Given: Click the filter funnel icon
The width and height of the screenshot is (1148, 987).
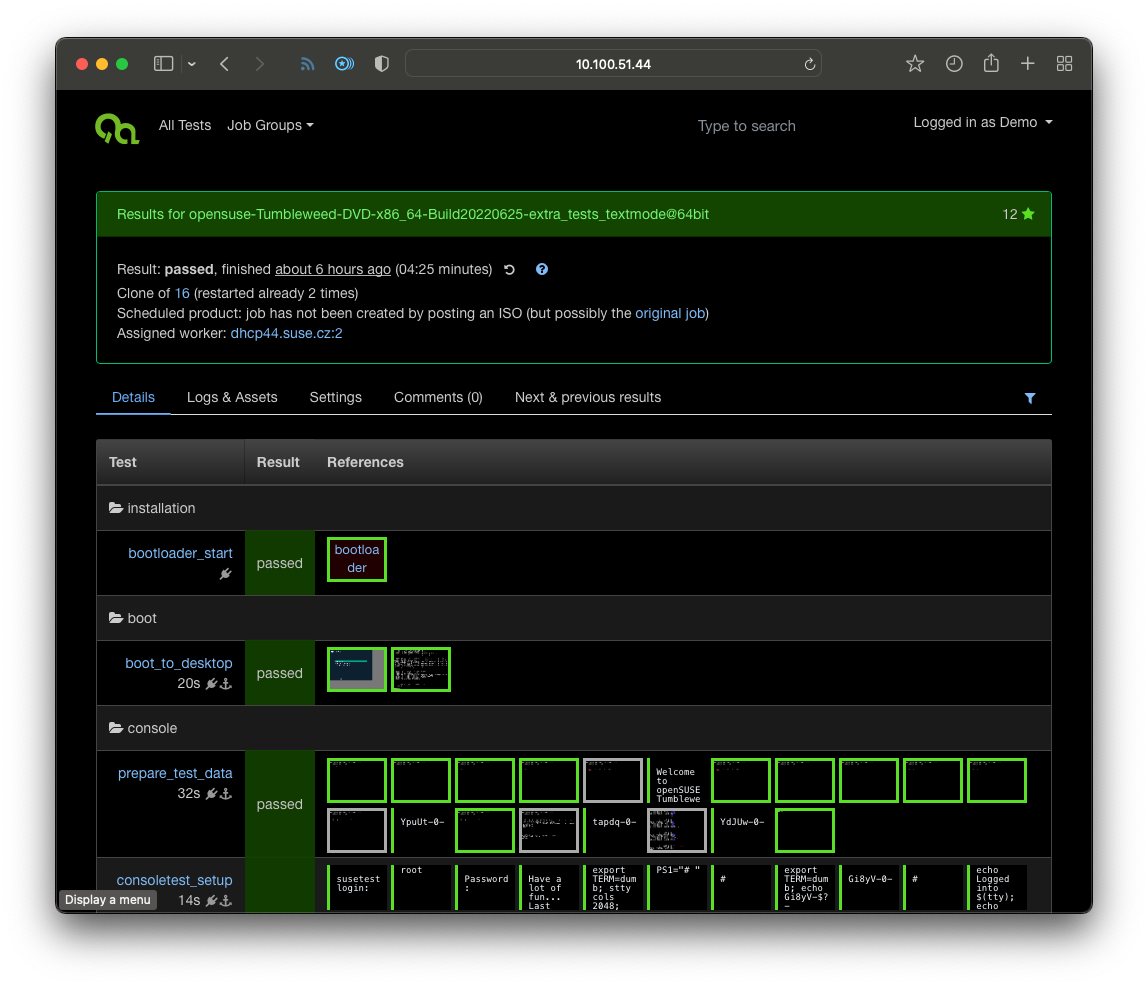Looking at the screenshot, I should click(x=1030, y=398).
